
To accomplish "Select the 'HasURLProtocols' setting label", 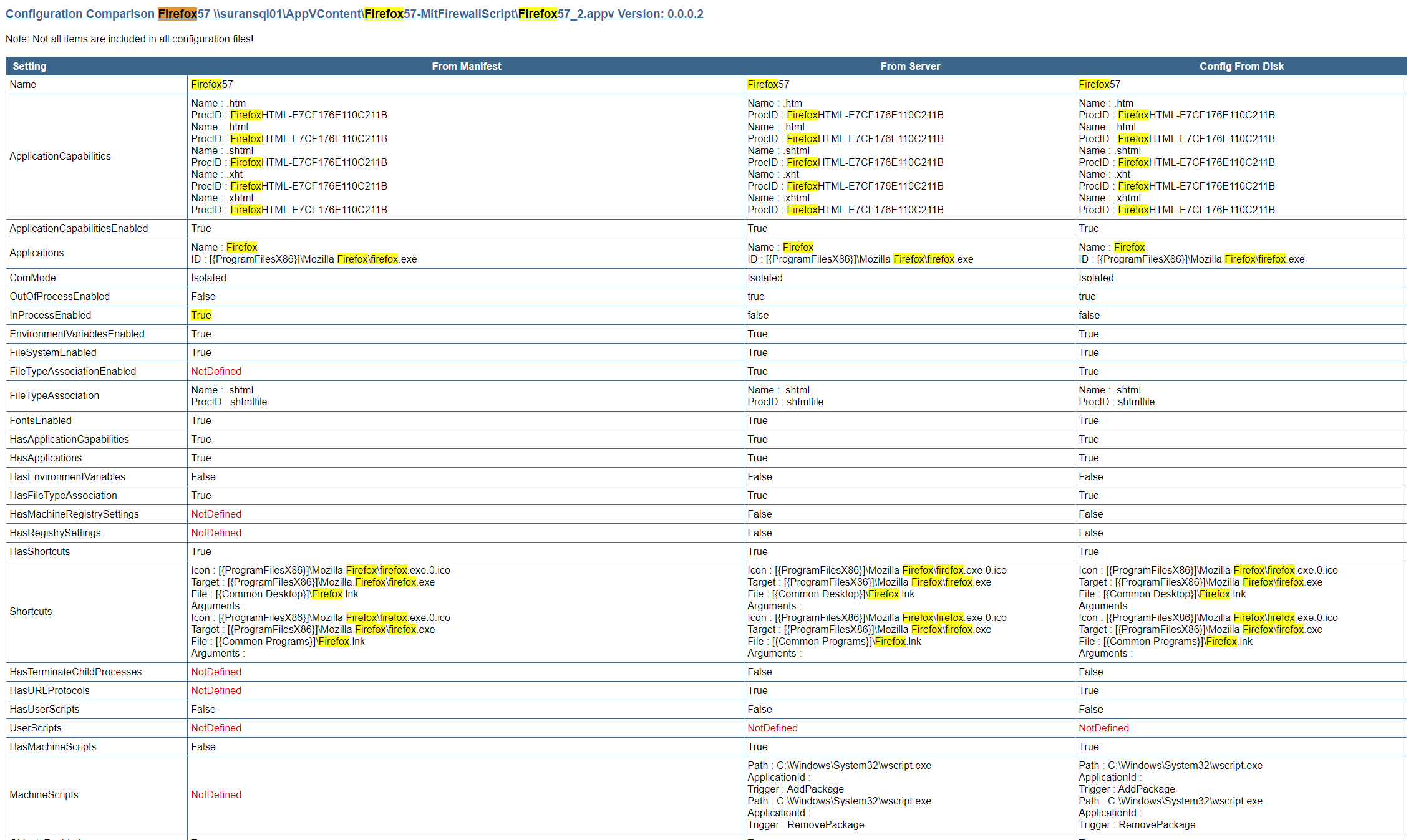I will coord(49,690).
